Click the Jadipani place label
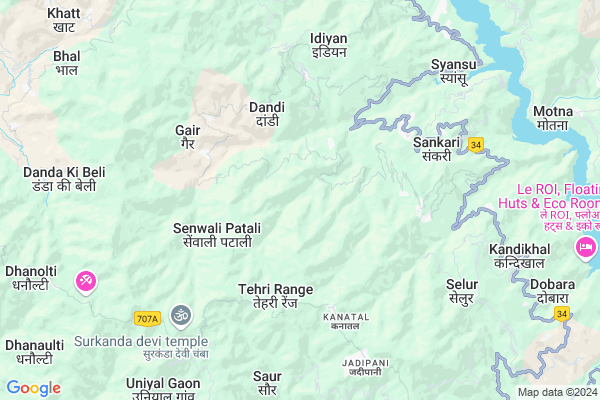Screen dimensions: 600x400 (x=365, y=367)
